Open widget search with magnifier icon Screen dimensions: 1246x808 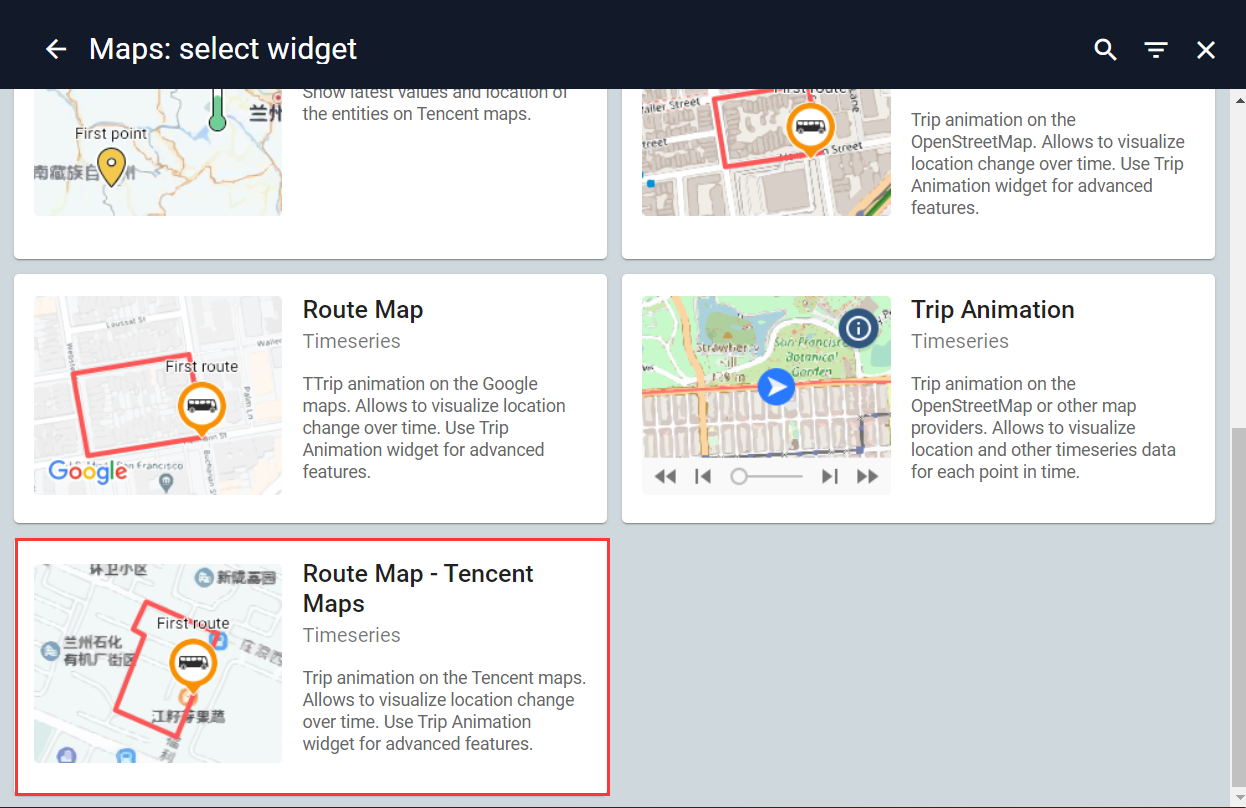pyautogui.click(x=1105, y=49)
